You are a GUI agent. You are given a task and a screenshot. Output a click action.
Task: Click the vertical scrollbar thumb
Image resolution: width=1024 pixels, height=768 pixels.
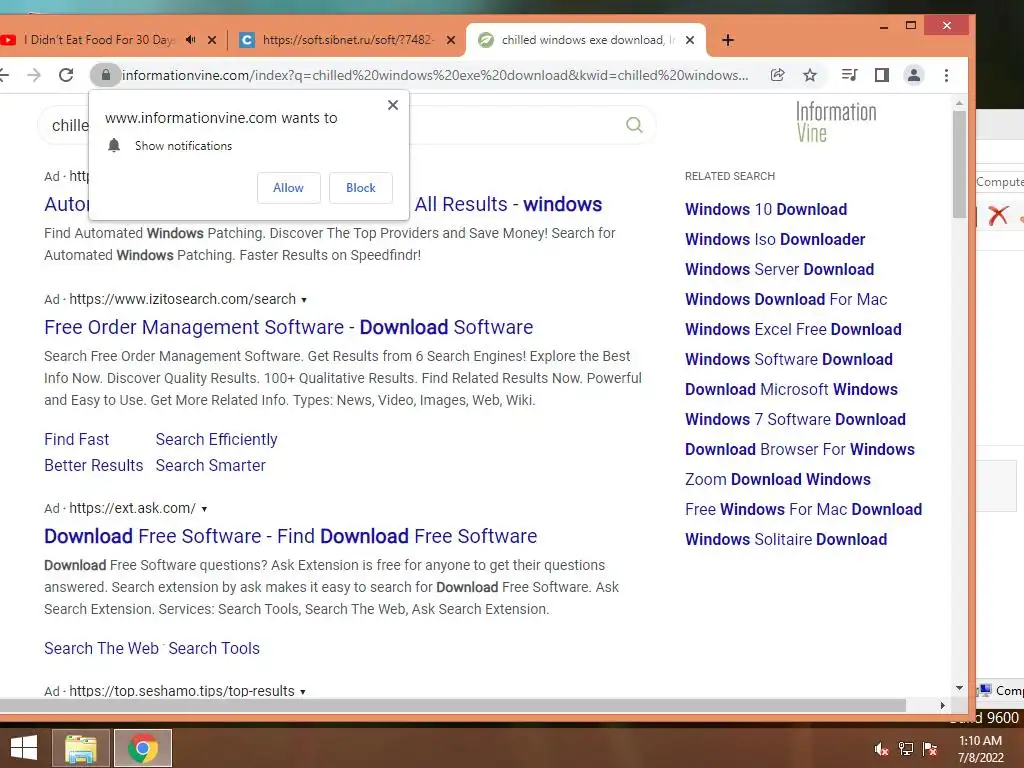point(959,163)
